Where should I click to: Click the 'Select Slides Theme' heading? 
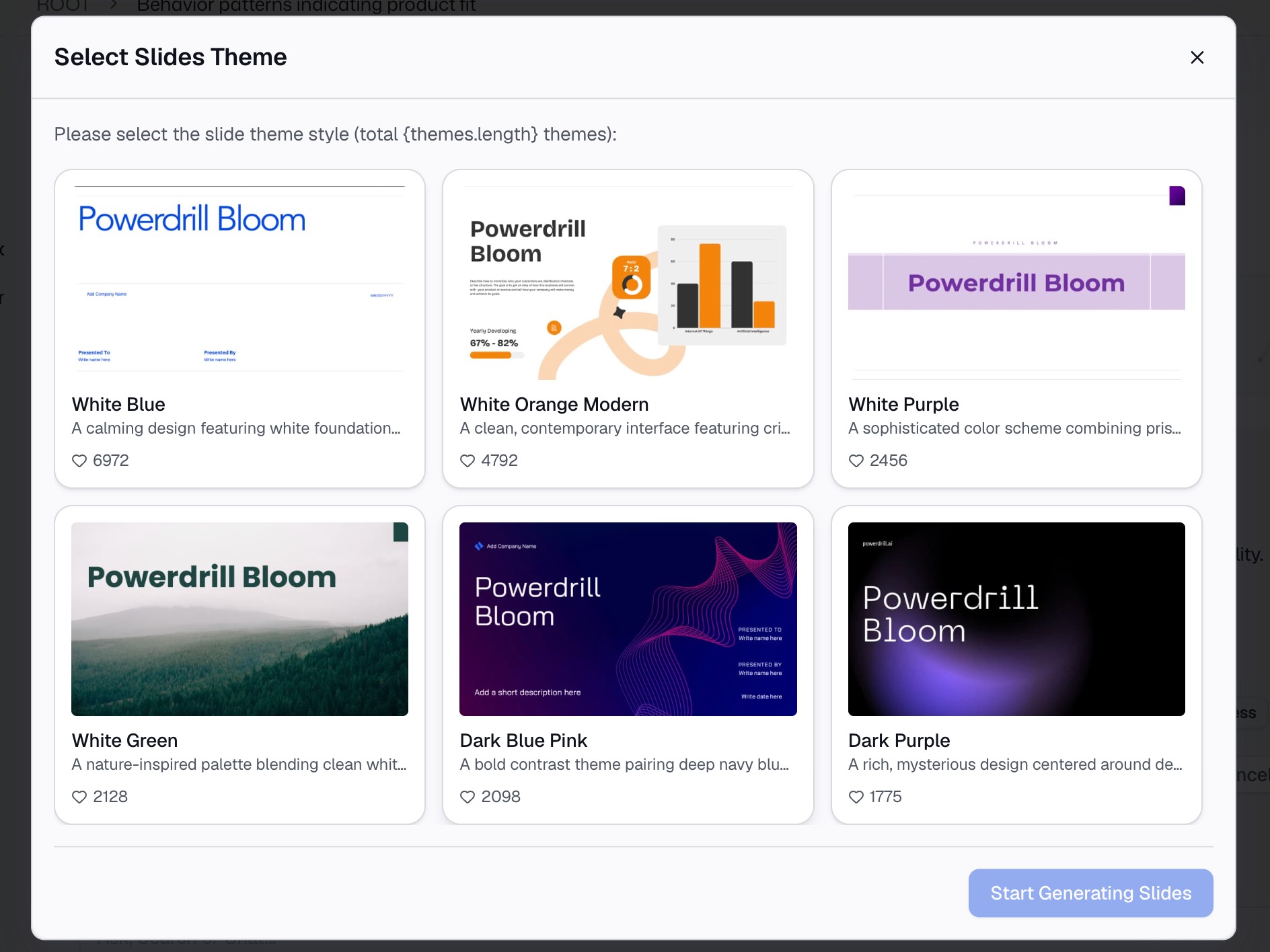coord(171,57)
